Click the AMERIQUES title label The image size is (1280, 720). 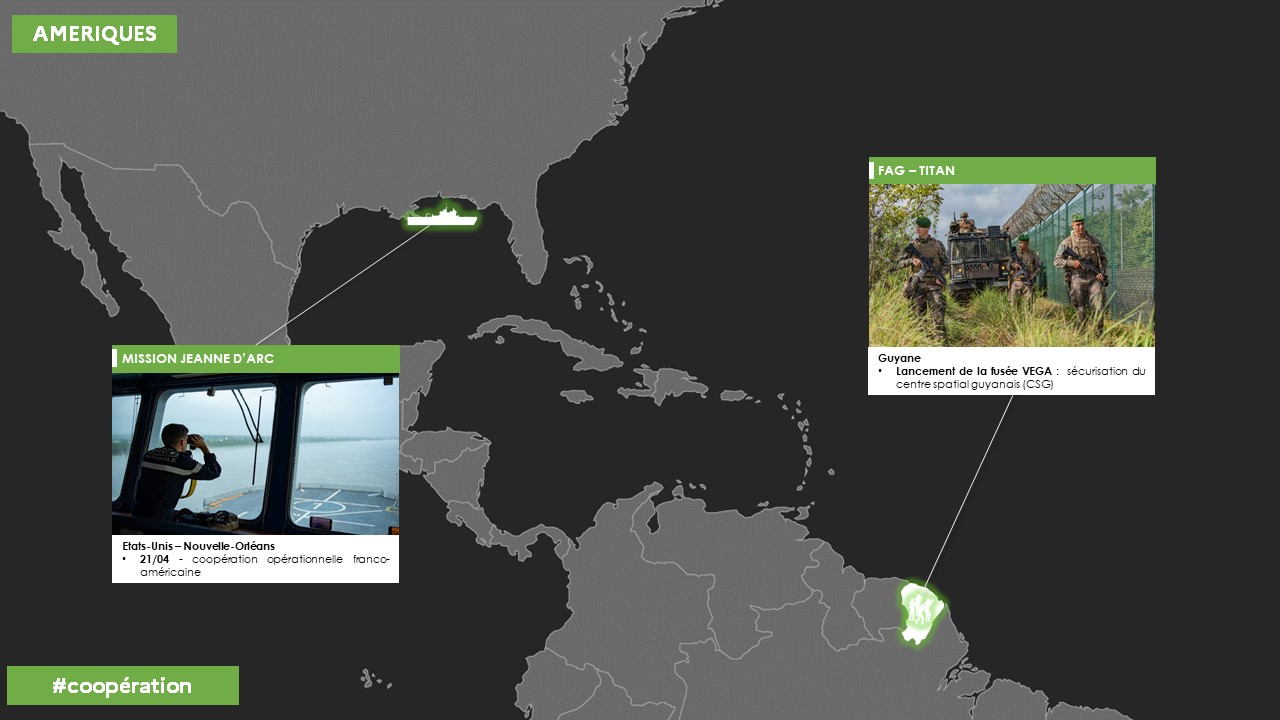pos(94,34)
